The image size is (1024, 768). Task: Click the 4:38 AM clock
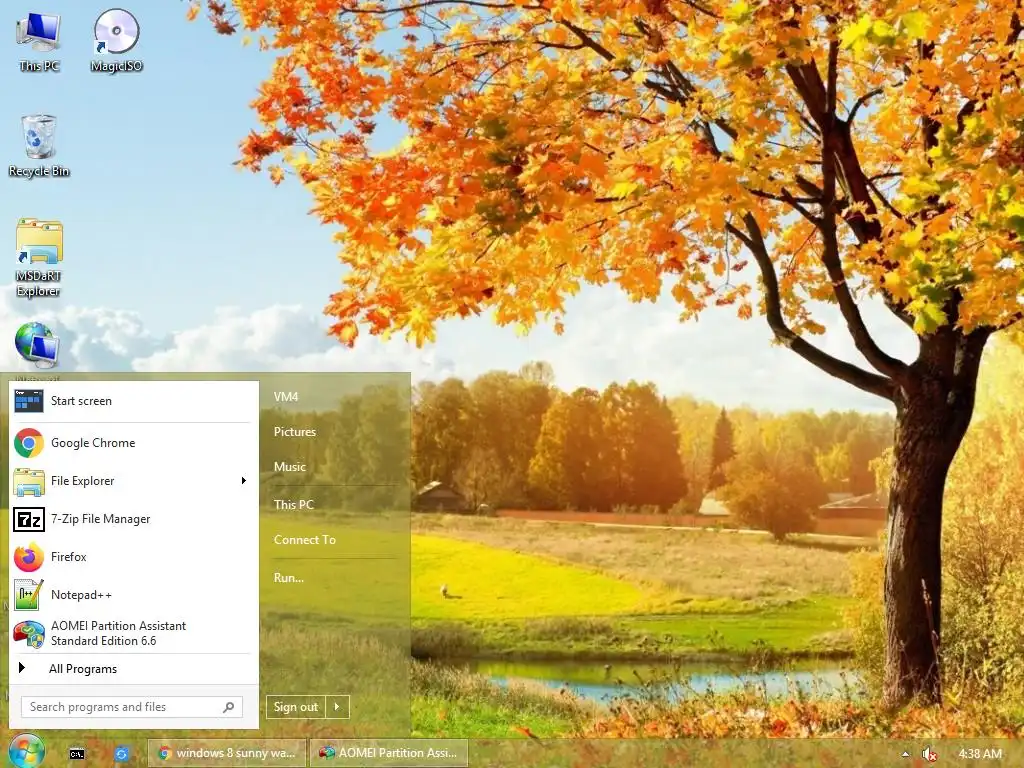980,754
